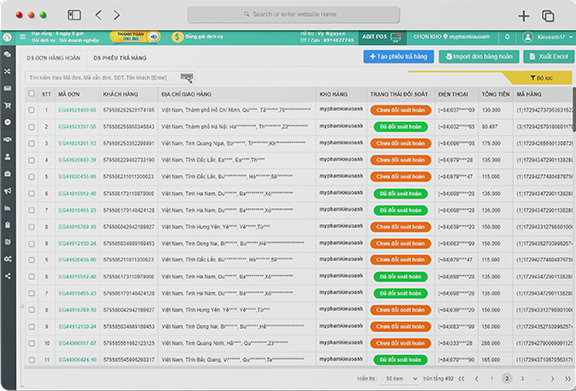This screenshot has width=576, height=391.
Task: Open the chart reports sidebar icon
Action: click(7, 208)
